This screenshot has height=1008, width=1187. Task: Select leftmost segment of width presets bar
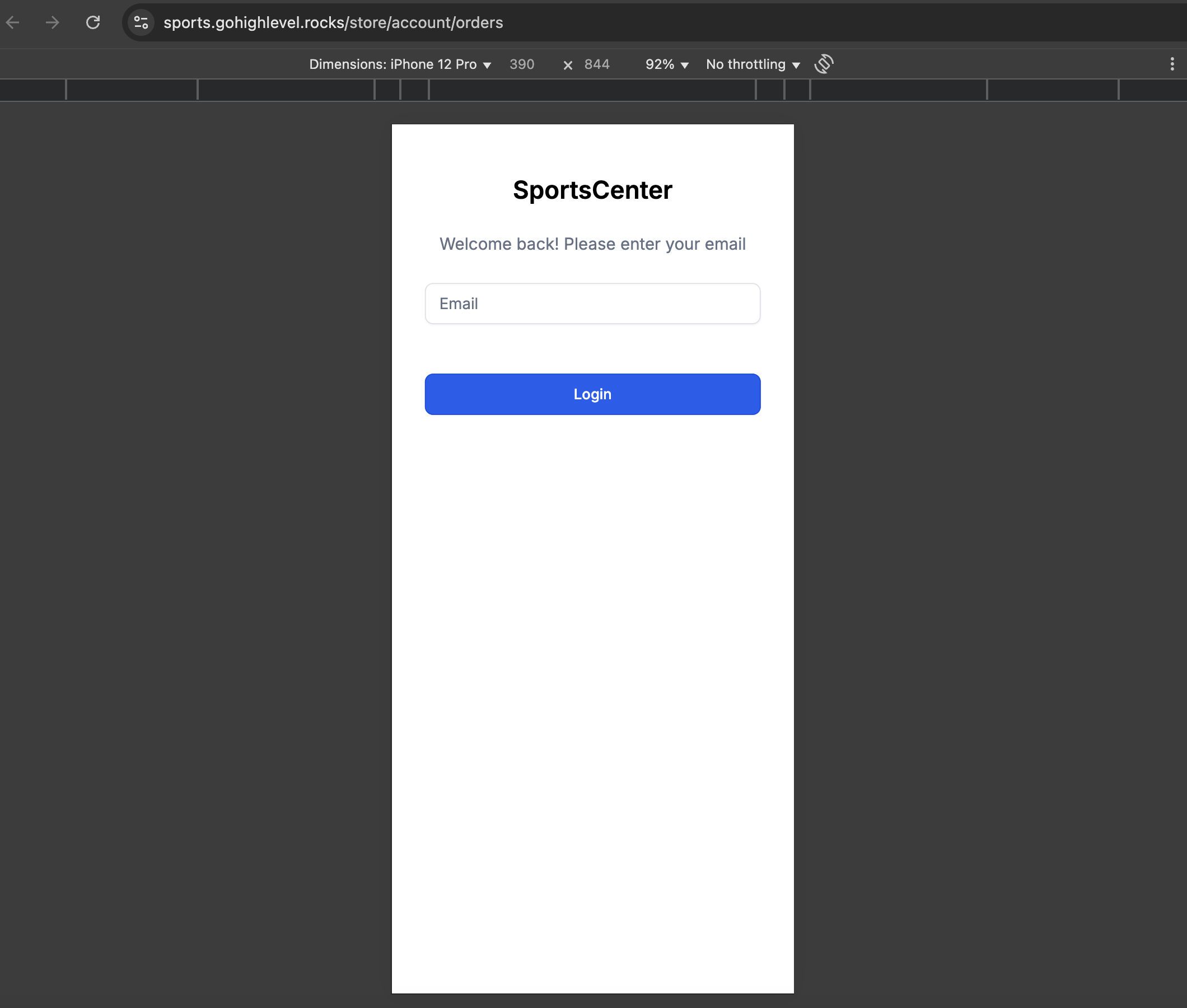[x=32, y=90]
